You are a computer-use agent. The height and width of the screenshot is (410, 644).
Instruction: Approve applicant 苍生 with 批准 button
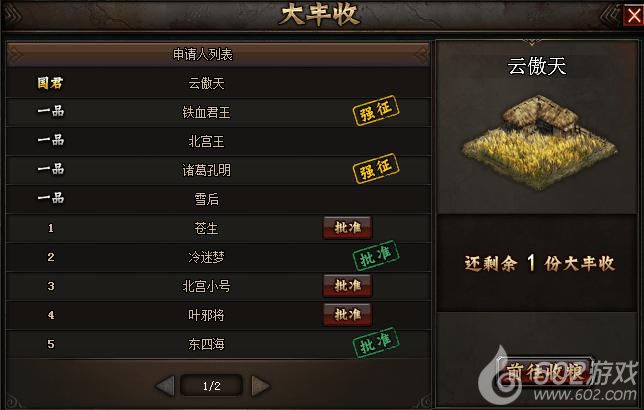347,228
